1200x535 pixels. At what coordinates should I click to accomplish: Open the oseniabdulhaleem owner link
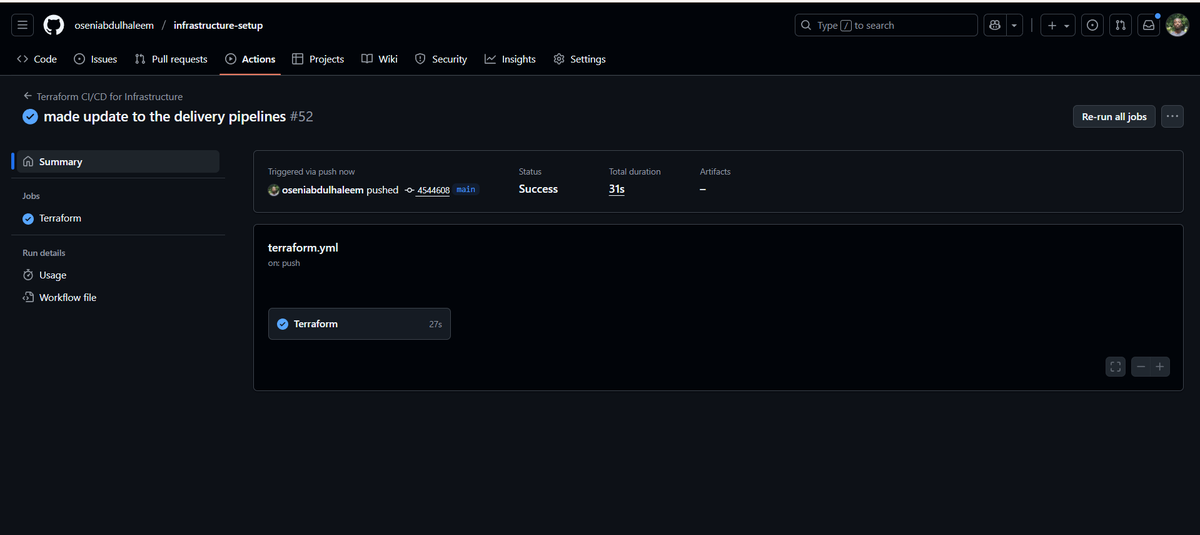click(x=114, y=25)
